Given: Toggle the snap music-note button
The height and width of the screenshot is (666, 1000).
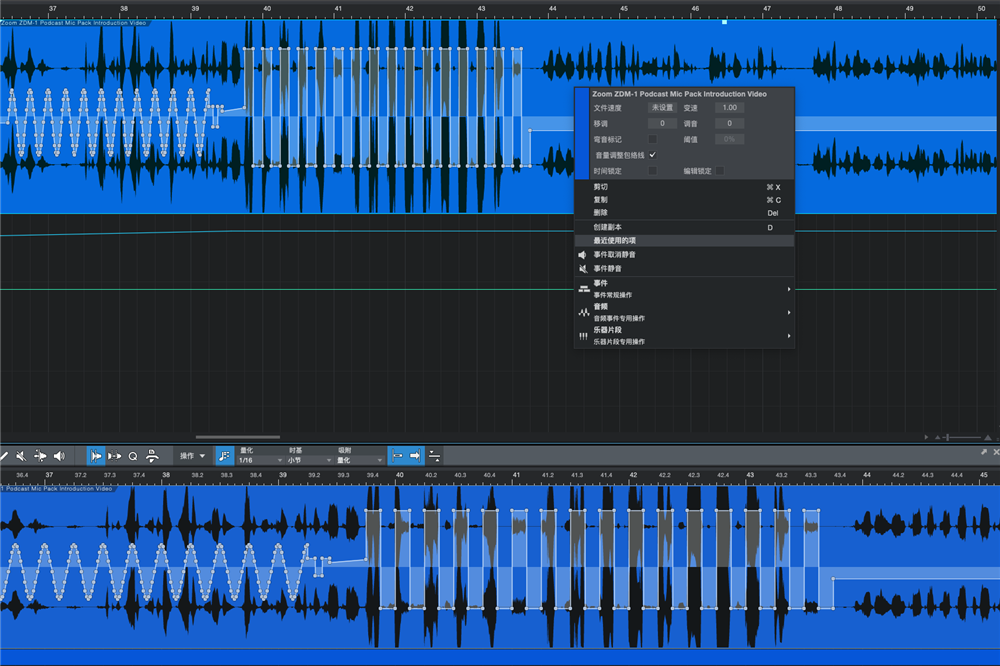Looking at the screenshot, I should click(224, 455).
